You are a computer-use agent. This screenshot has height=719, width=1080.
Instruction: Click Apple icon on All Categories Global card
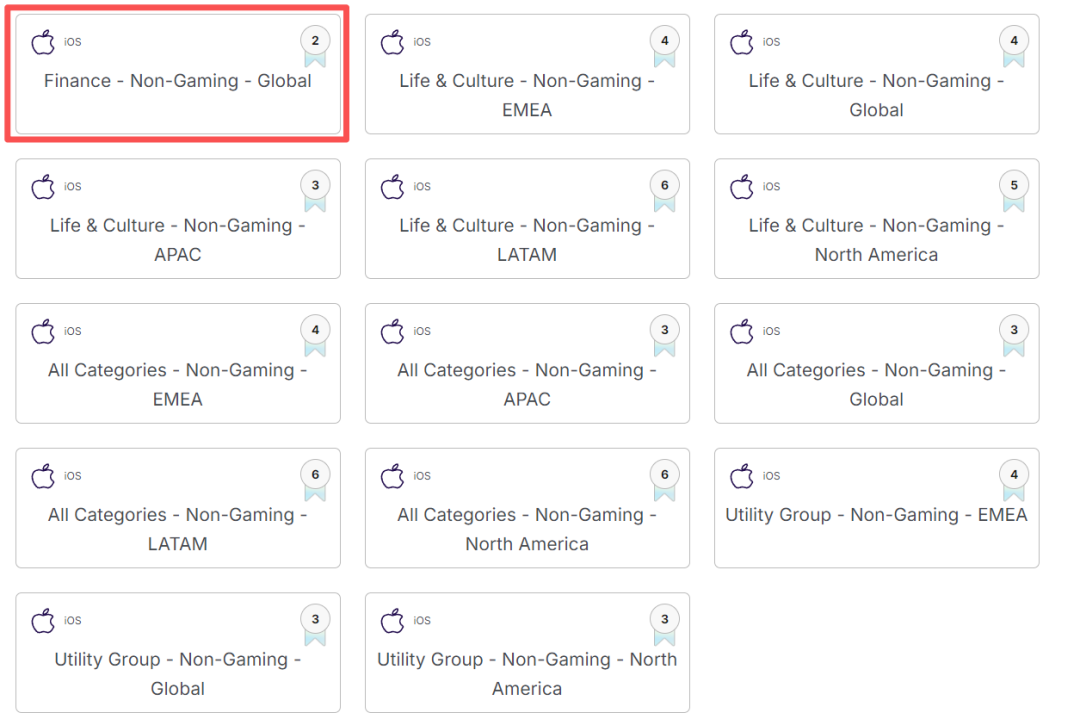point(742,331)
